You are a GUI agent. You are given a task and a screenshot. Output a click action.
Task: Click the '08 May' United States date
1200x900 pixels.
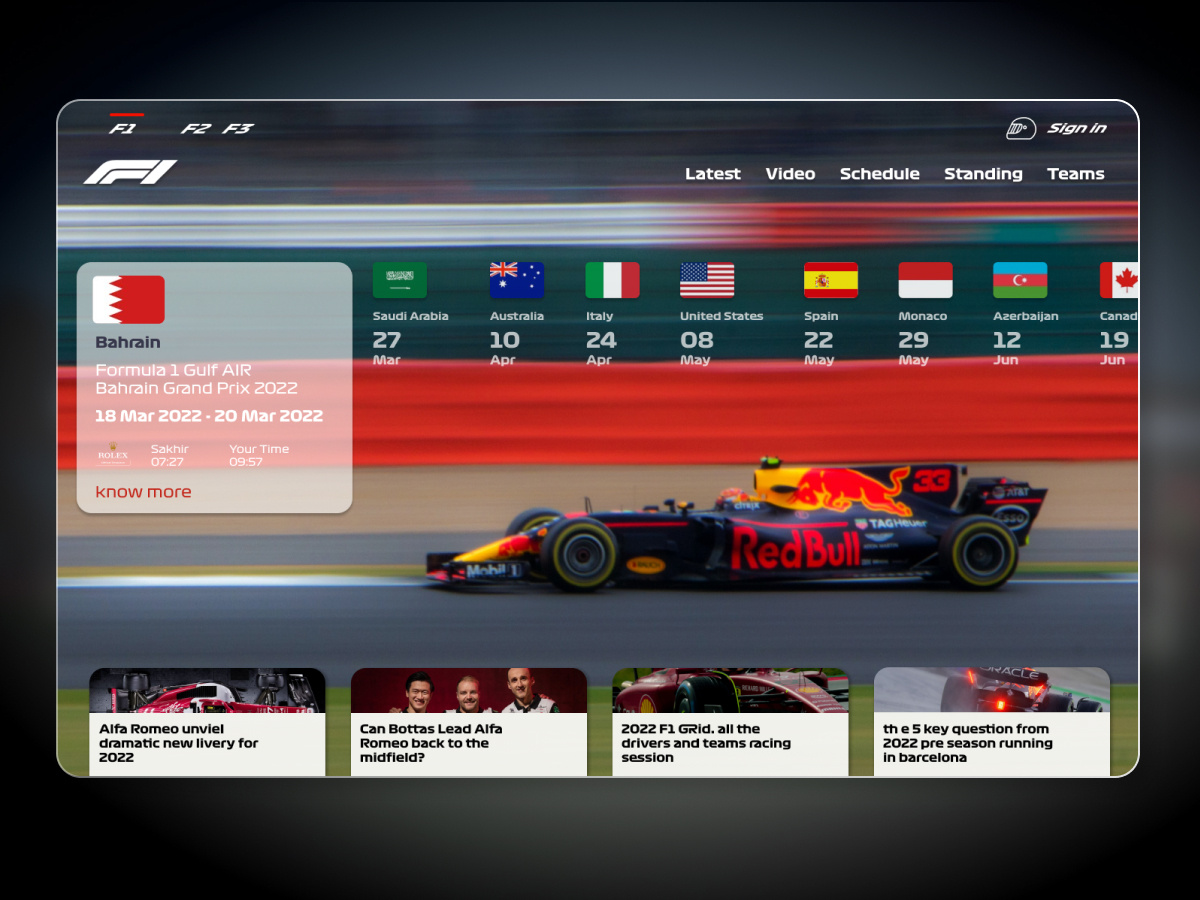[x=696, y=347]
